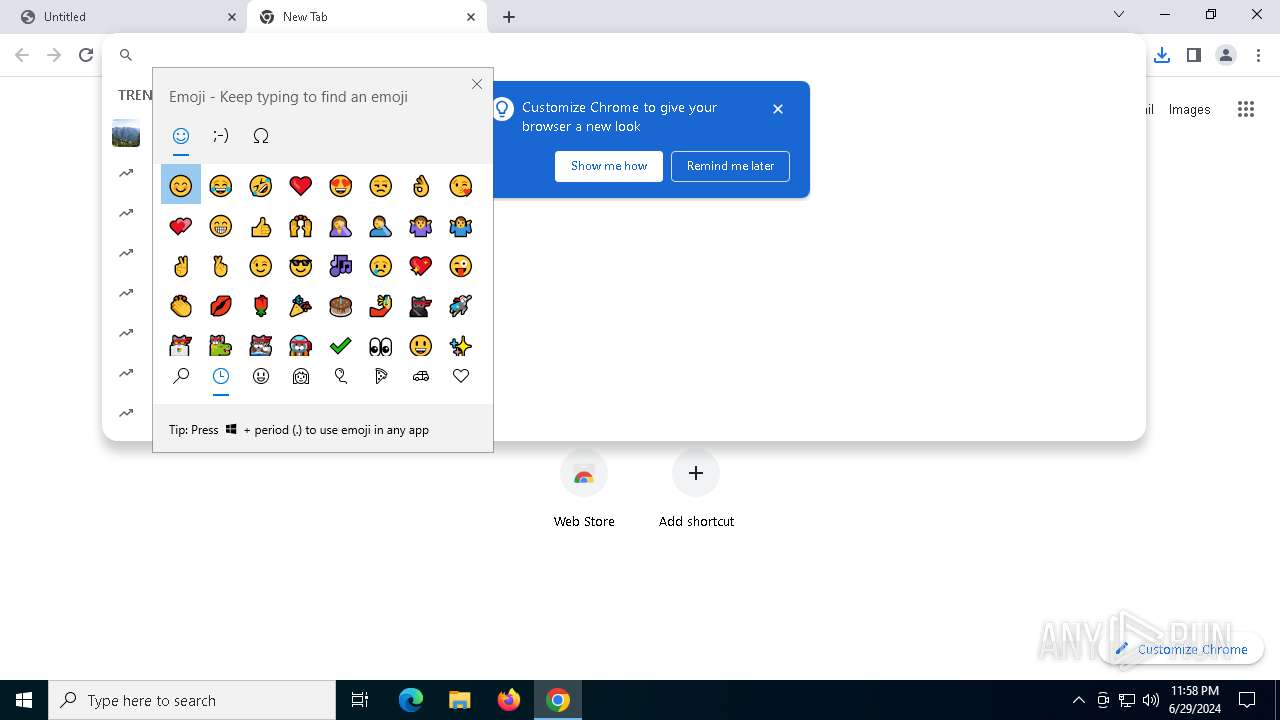Insert the musical notes emoji
The height and width of the screenshot is (720, 1280).
(x=341, y=266)
